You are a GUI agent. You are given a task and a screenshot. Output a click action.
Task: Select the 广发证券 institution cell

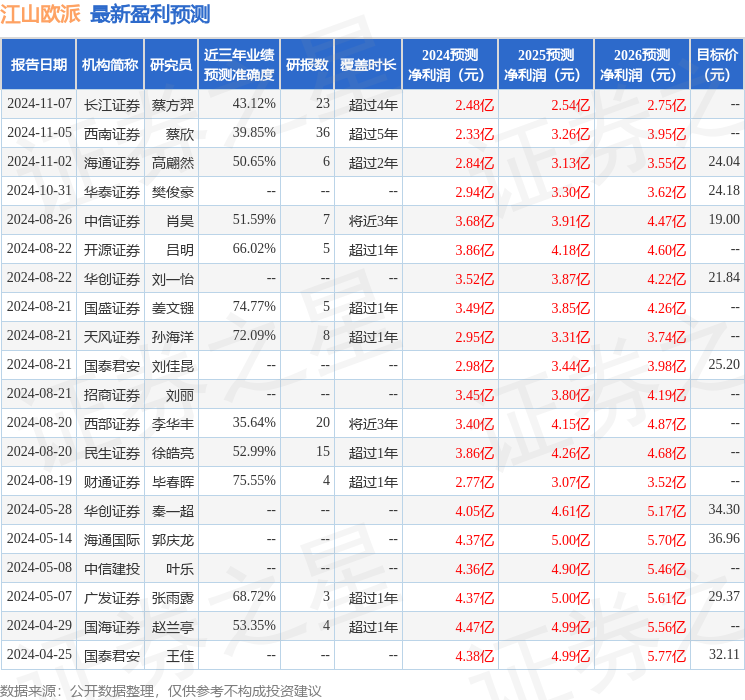point(112,598)
